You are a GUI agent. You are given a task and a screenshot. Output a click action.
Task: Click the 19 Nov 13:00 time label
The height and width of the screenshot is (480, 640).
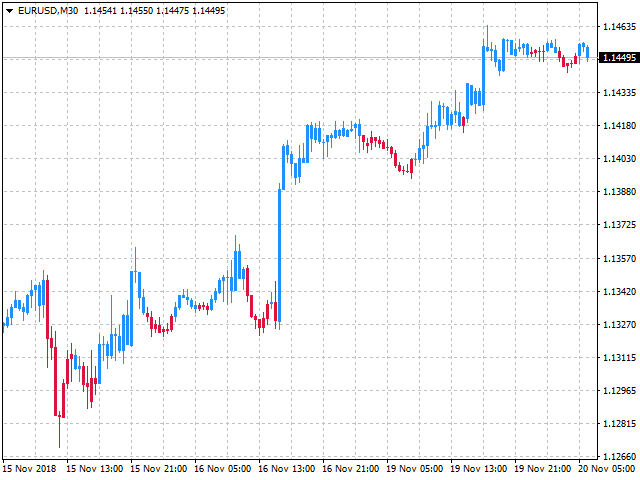(477, 468)
